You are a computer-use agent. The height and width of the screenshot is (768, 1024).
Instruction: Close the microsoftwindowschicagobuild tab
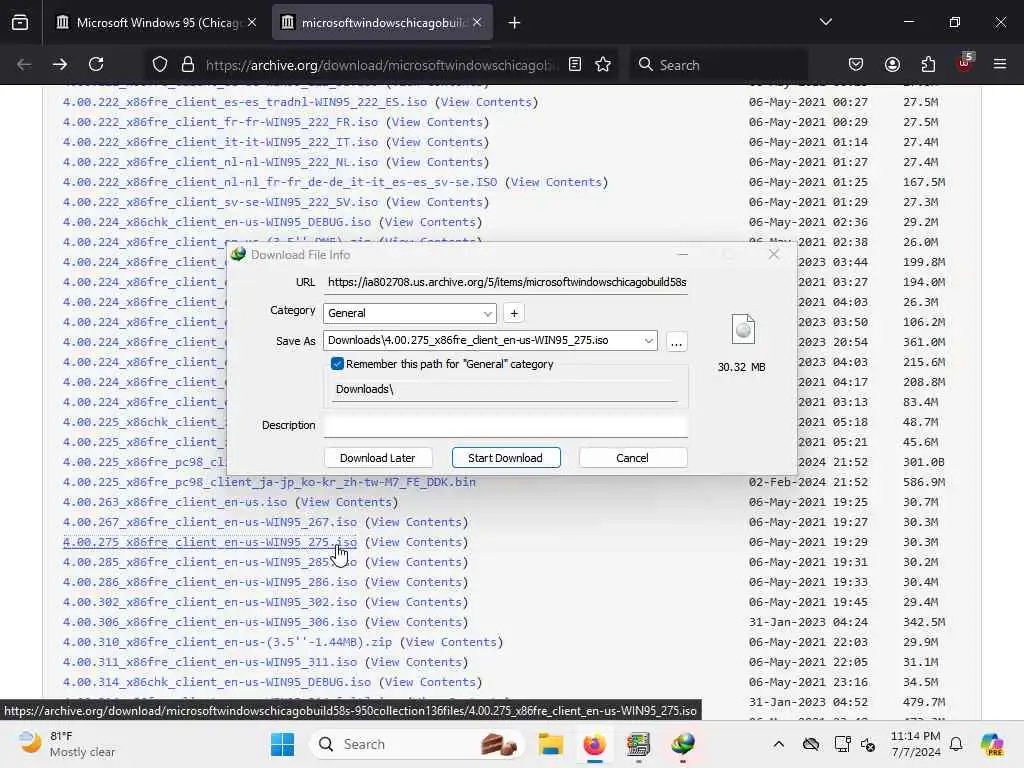pos(477,22)
